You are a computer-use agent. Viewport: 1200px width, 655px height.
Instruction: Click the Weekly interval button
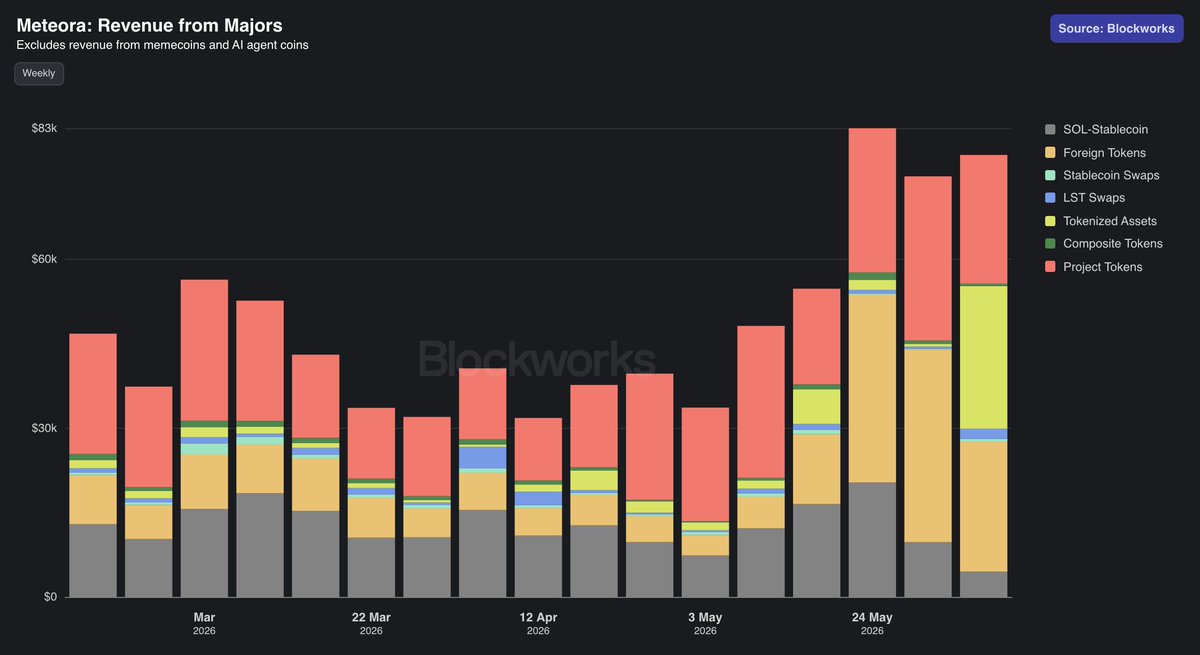pos(39,73)
